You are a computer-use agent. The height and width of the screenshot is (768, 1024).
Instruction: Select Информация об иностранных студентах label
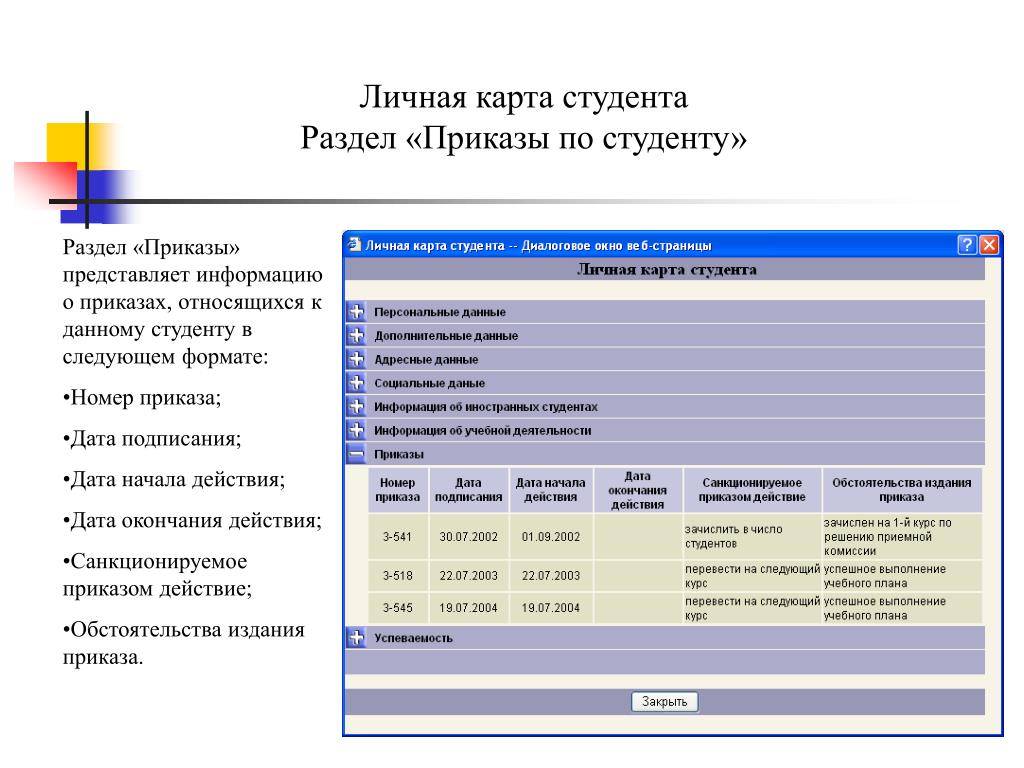(486, 407)
